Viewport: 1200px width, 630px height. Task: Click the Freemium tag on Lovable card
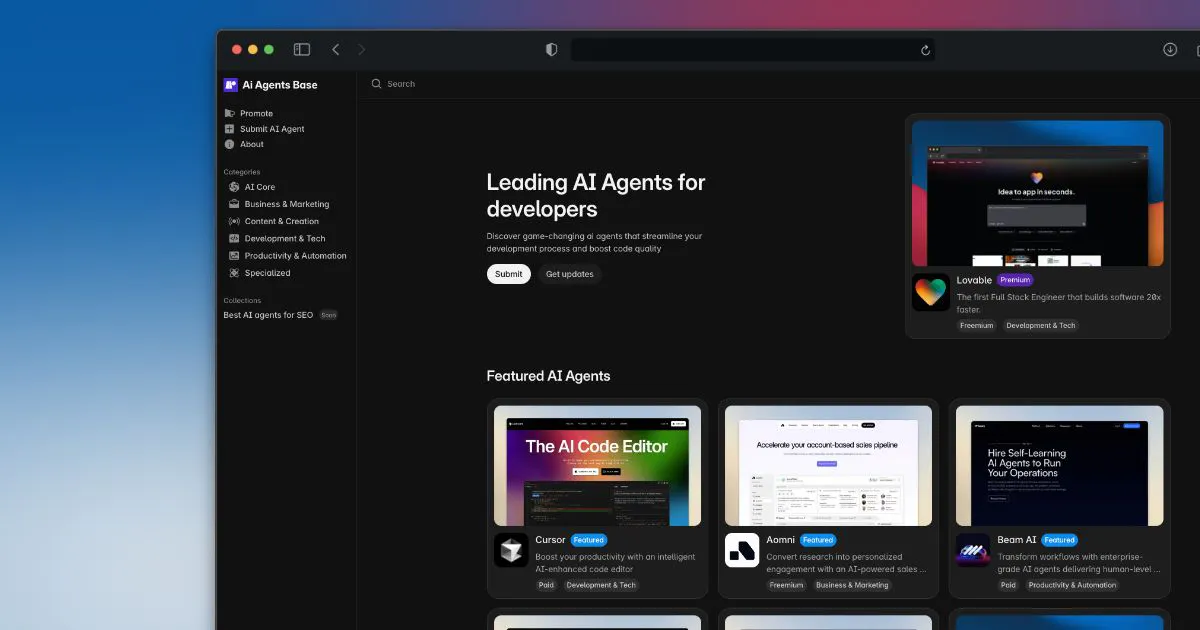(976, 325)
